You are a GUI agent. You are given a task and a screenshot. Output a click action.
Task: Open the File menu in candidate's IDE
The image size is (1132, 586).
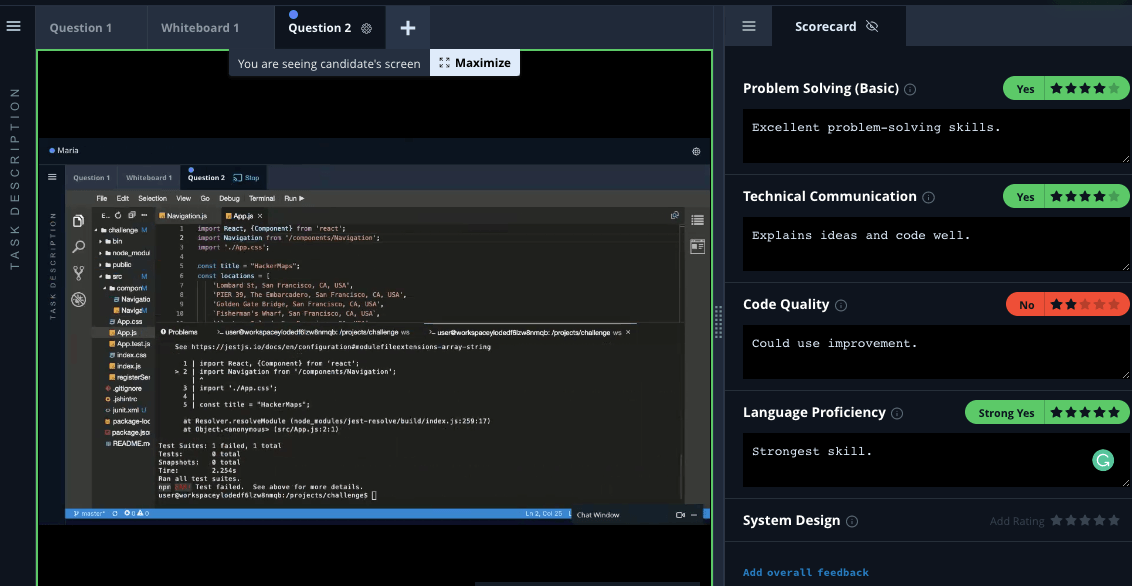click(x=102, y=198)
